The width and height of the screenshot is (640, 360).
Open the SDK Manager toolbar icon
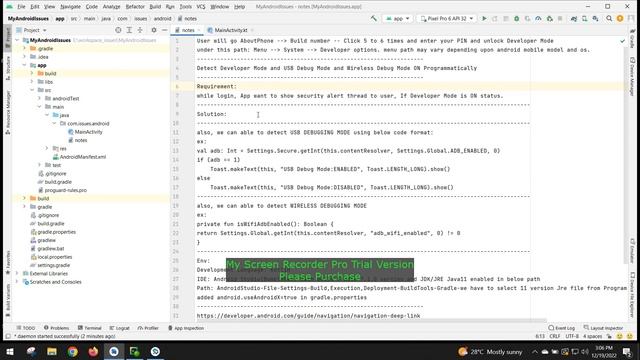[x=596, y=18]
